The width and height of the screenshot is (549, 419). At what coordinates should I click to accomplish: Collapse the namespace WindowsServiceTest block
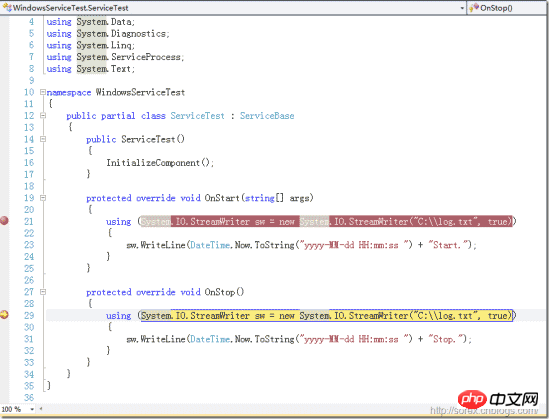[x=42, y=92]
